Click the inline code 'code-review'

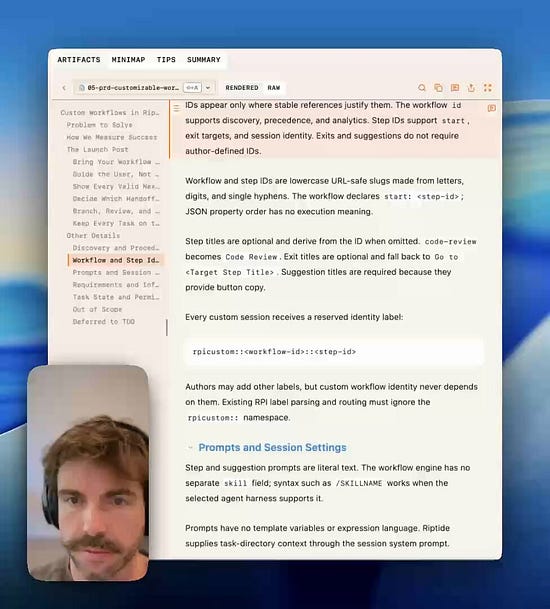click(x=451, y=242)
